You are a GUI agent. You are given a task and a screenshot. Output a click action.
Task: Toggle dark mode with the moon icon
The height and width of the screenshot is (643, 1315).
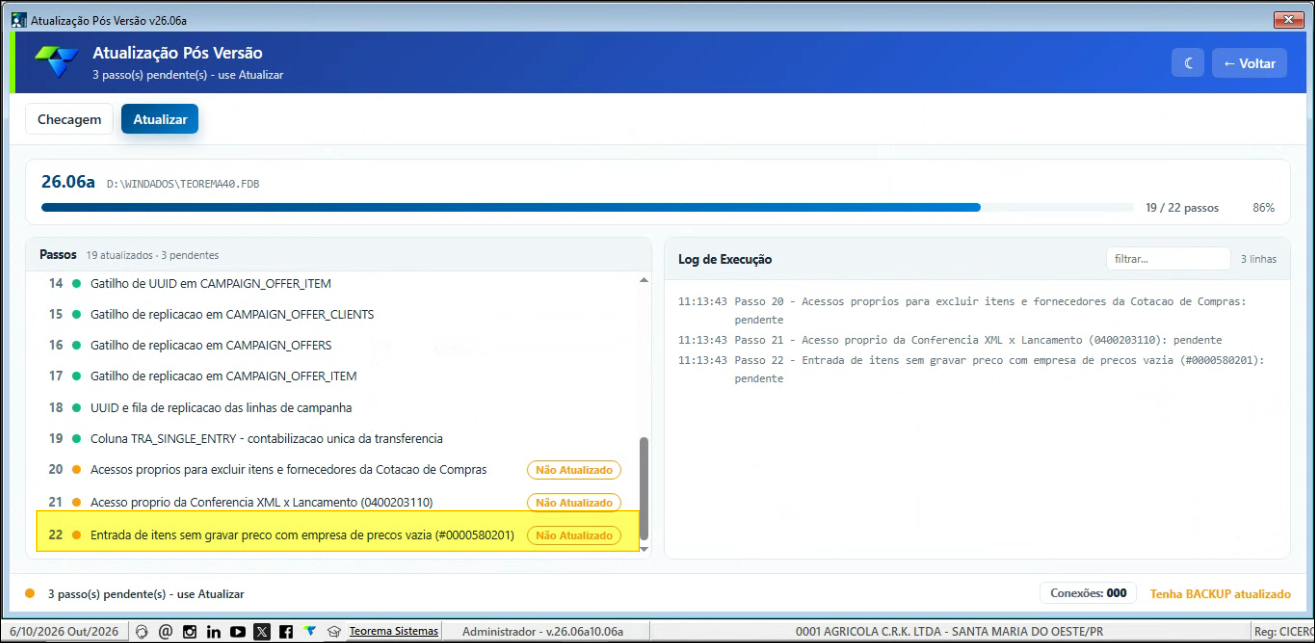pos(1188,63)
